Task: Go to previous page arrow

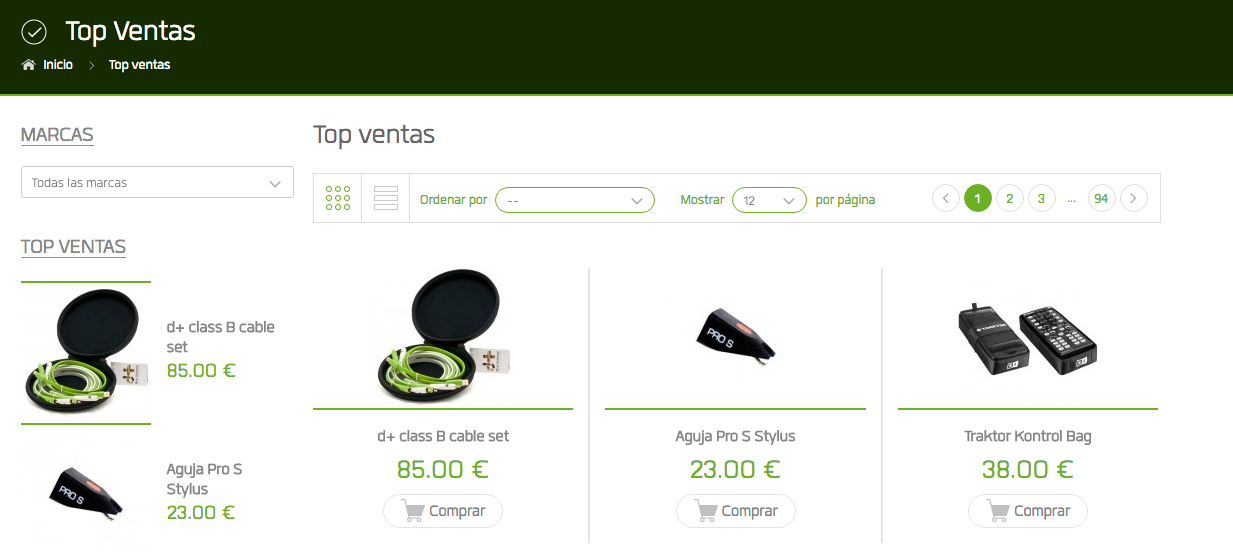Action: (x=945, y=199)
